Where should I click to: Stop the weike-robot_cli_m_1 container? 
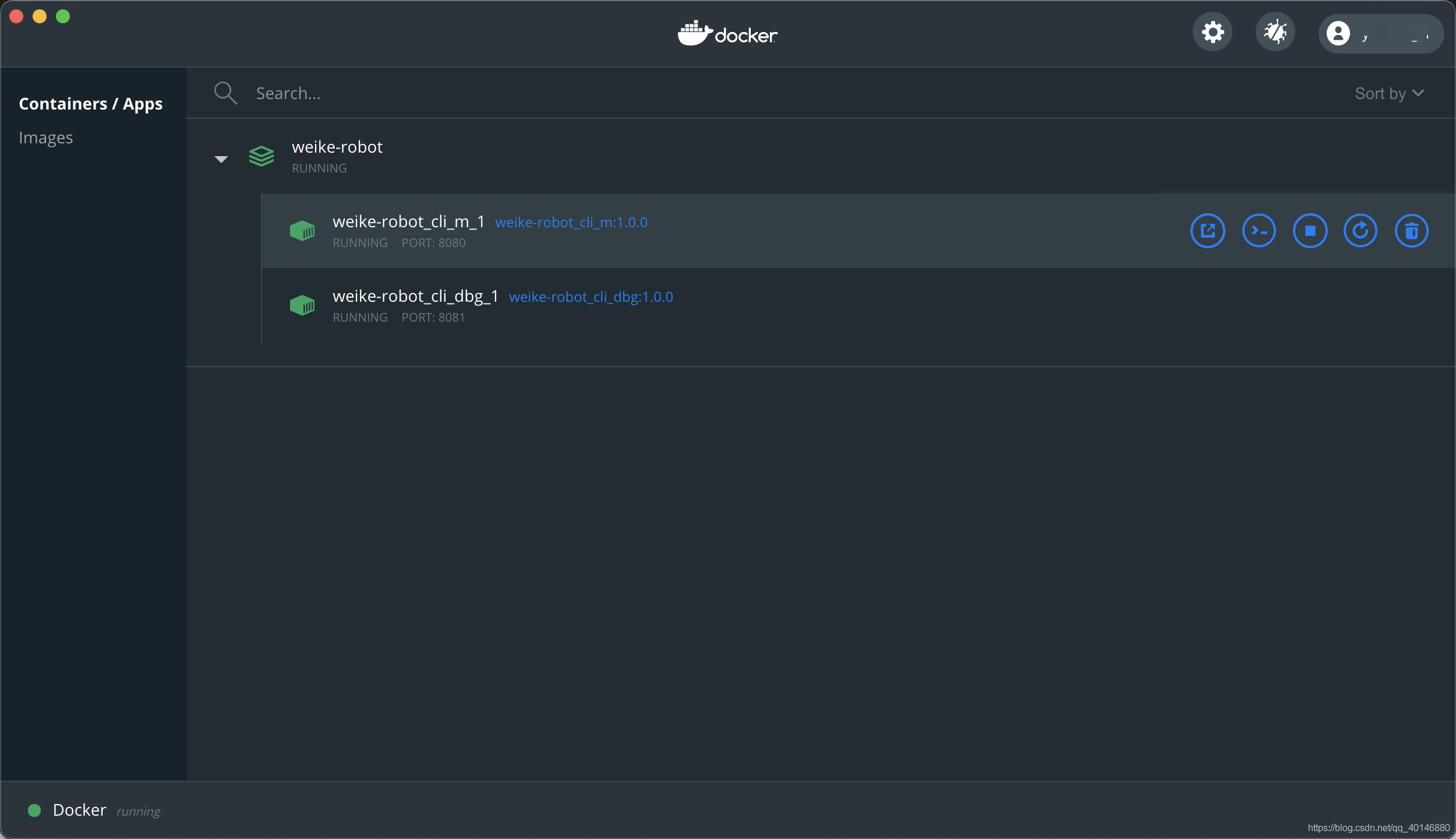point(1310,231)
